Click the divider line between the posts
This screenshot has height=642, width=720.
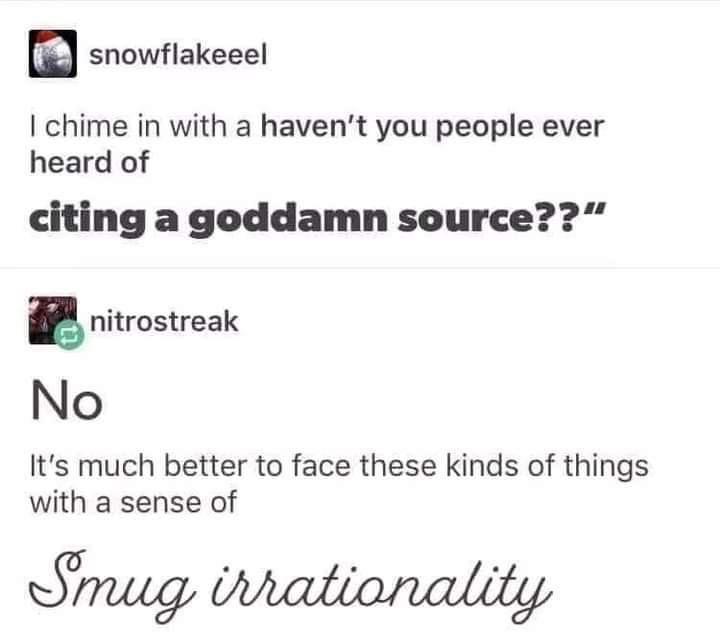point(360,268)
